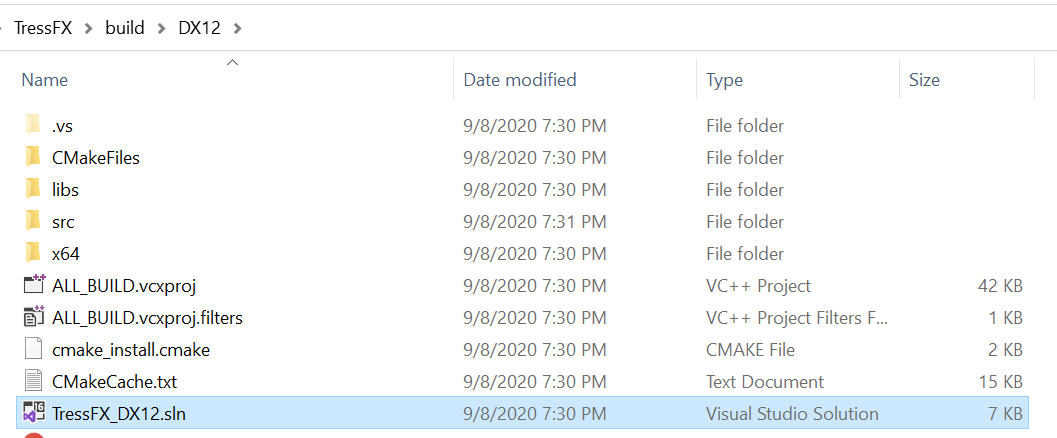Image resolution: width=1057 pixels, height=438 pixels.
Task: Expand the chevron after TressFX breadcrumb
Action: pos(89,28)
